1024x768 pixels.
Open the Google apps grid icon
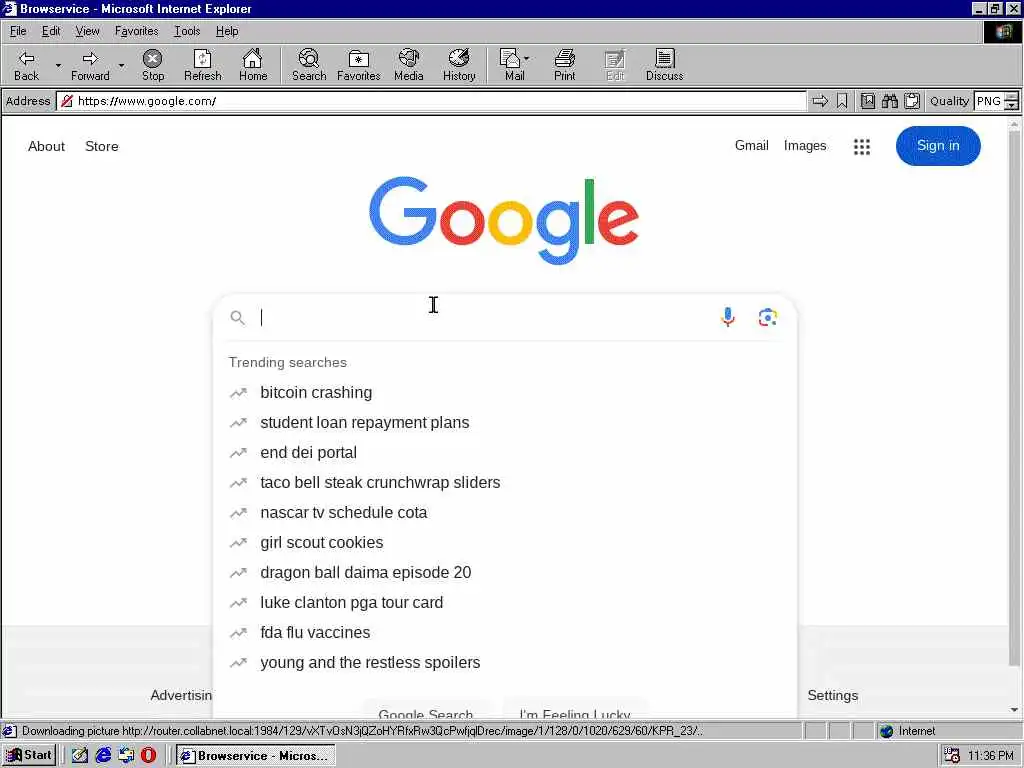coord(861,146)
